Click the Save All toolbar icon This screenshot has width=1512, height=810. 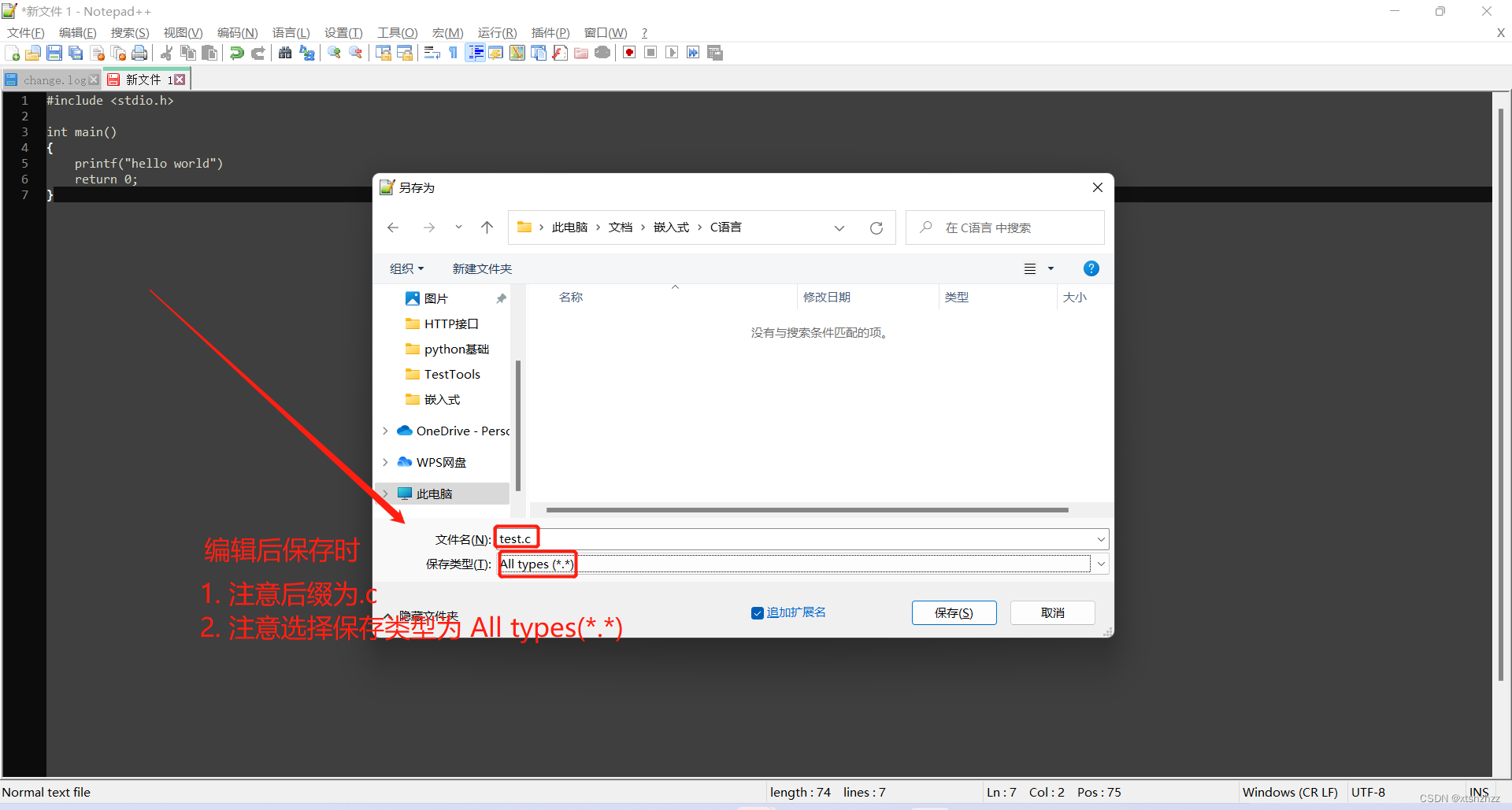76,53
